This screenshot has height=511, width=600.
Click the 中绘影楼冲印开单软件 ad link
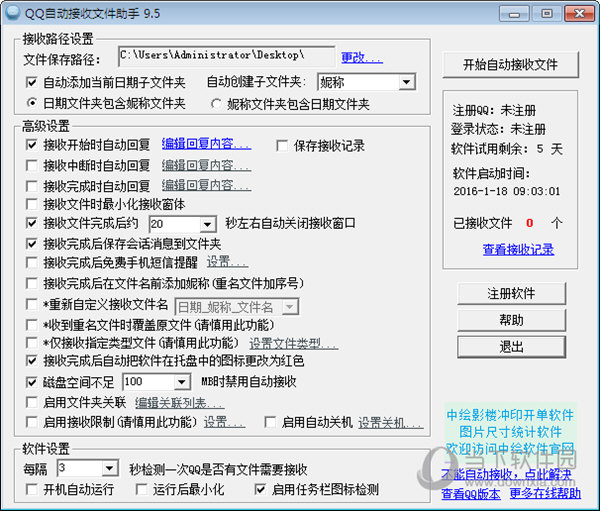click(x=510, y=415)
